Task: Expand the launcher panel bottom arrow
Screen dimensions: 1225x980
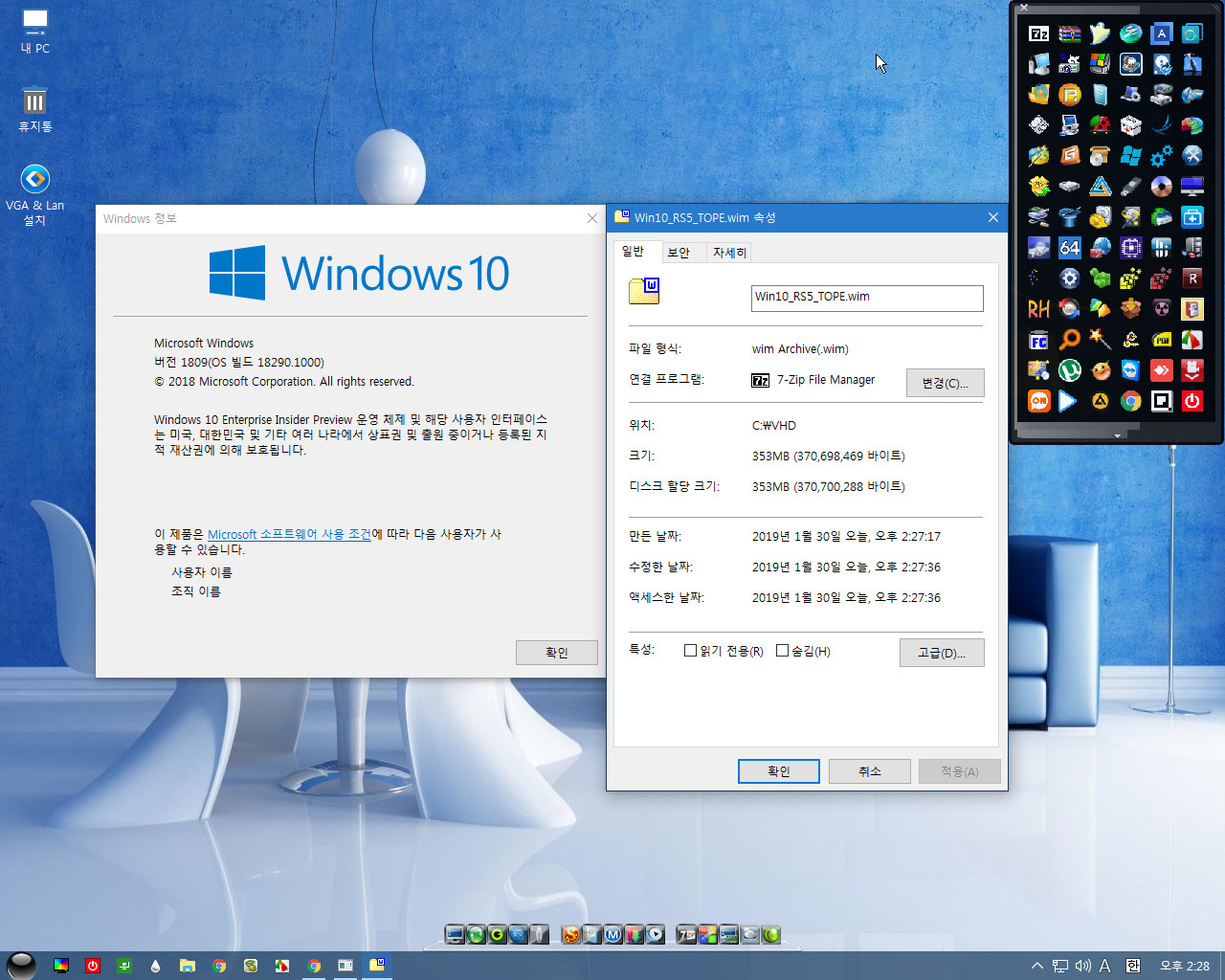Action: pos(1118,435)
